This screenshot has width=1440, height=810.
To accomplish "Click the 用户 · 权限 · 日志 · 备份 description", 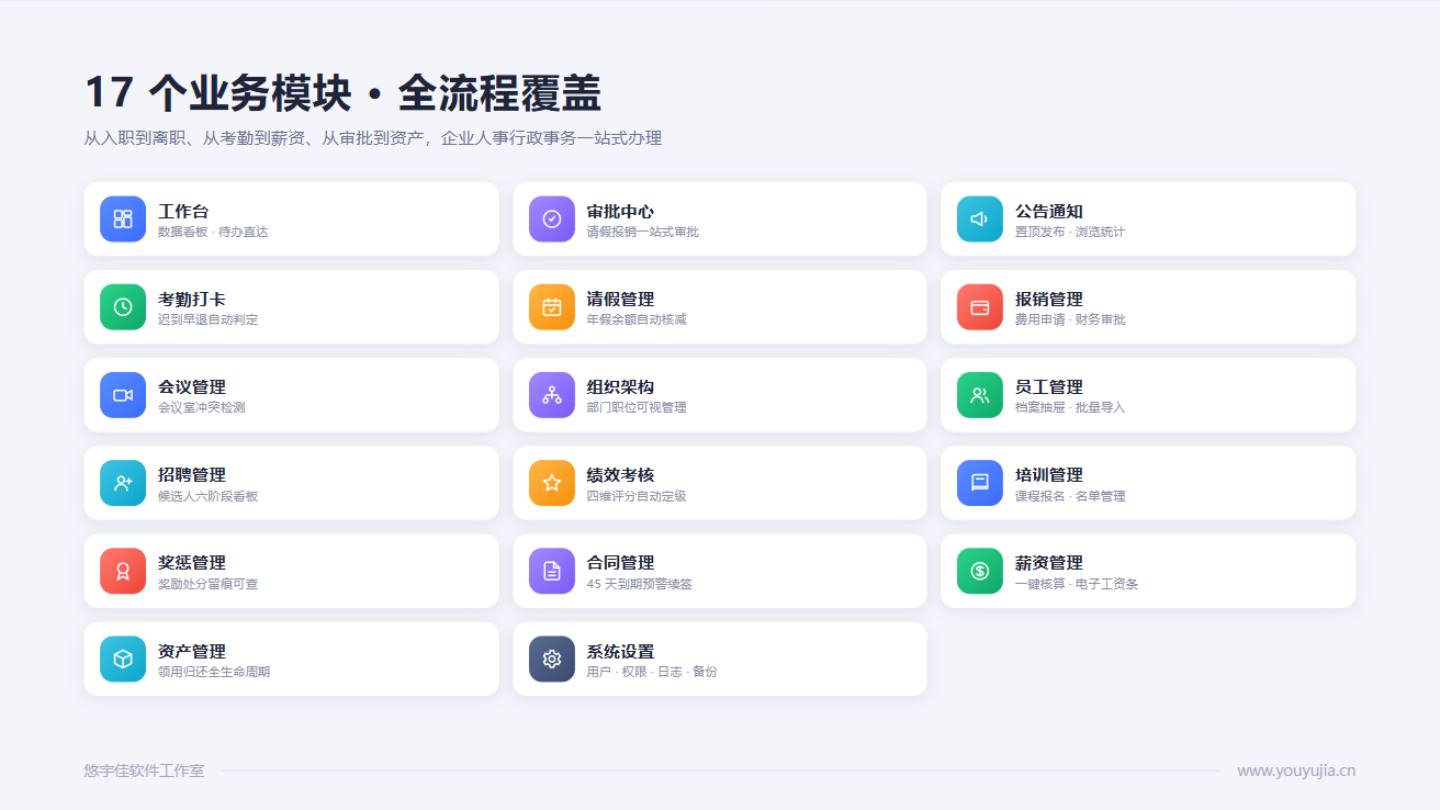I will [652, 672].
